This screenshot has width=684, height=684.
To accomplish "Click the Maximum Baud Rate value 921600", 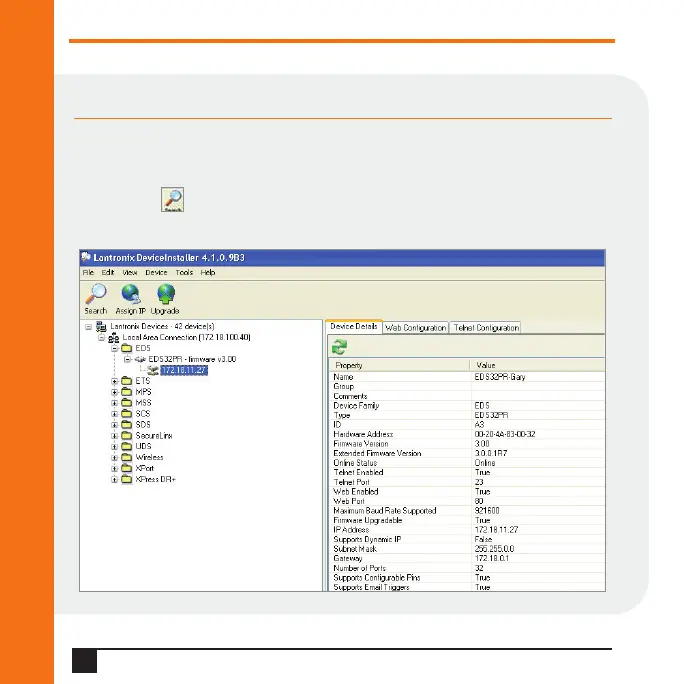I will [x=487, y=511].
